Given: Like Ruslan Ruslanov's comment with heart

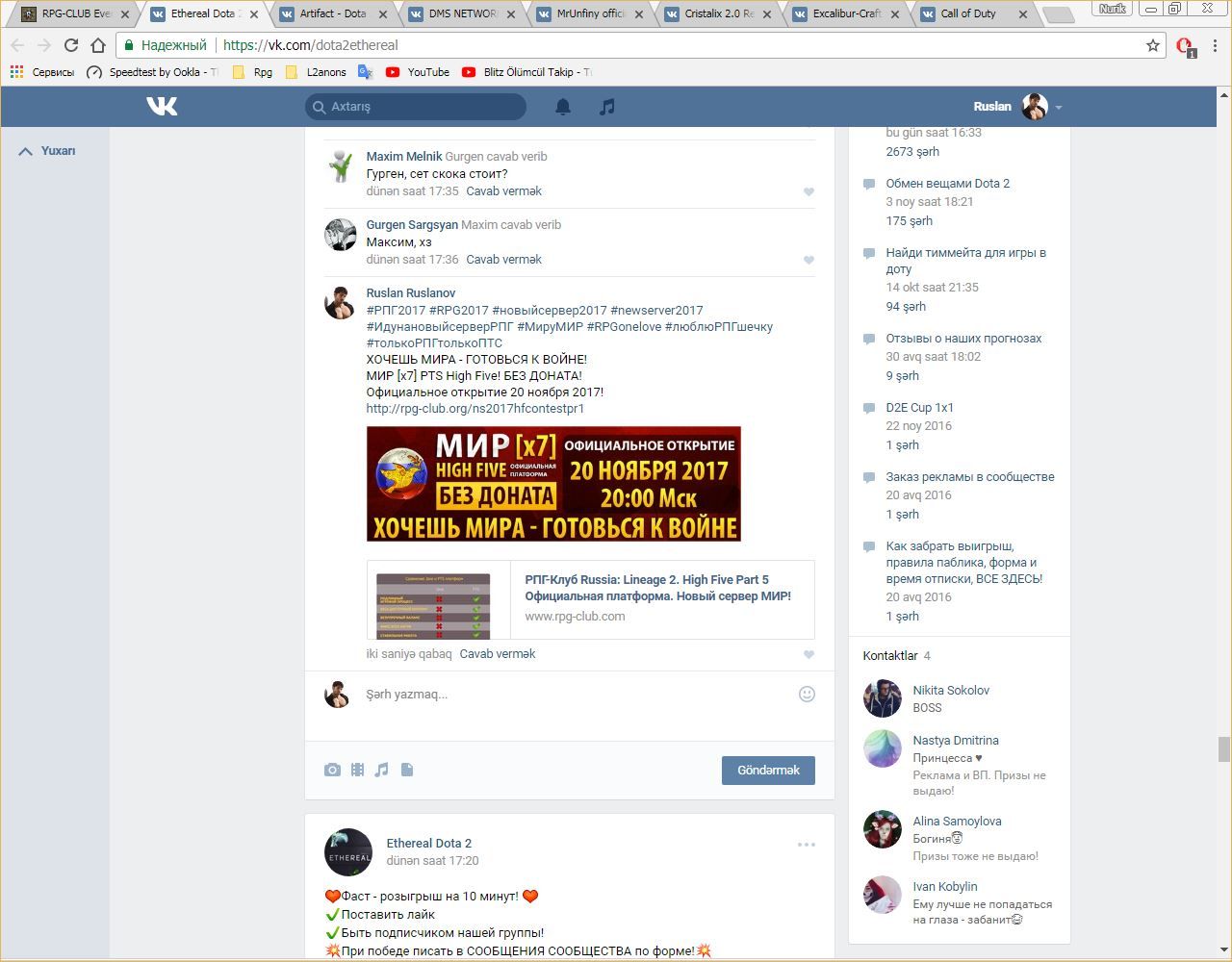Looking at the screenshot, I should [x=808, y=654].
